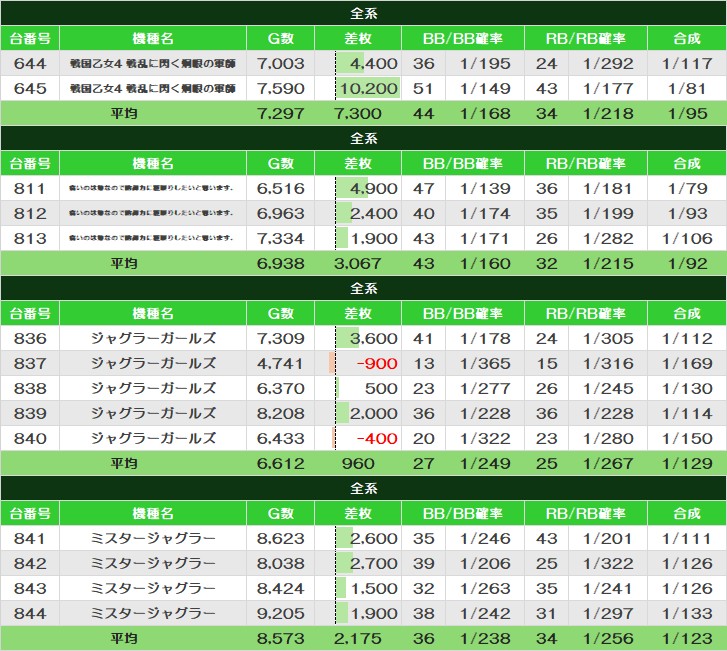This screenshot has height=651, width=727.
Task: Click the G数 value 4,741
Action: [281, 364]
